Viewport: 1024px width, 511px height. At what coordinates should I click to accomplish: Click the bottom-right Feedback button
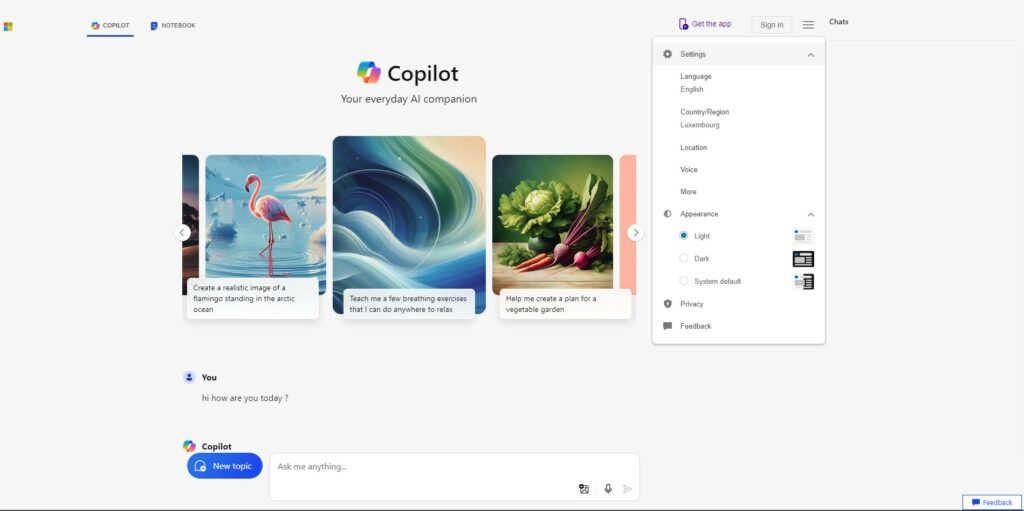pyautogui.click(x=991, y=503)
